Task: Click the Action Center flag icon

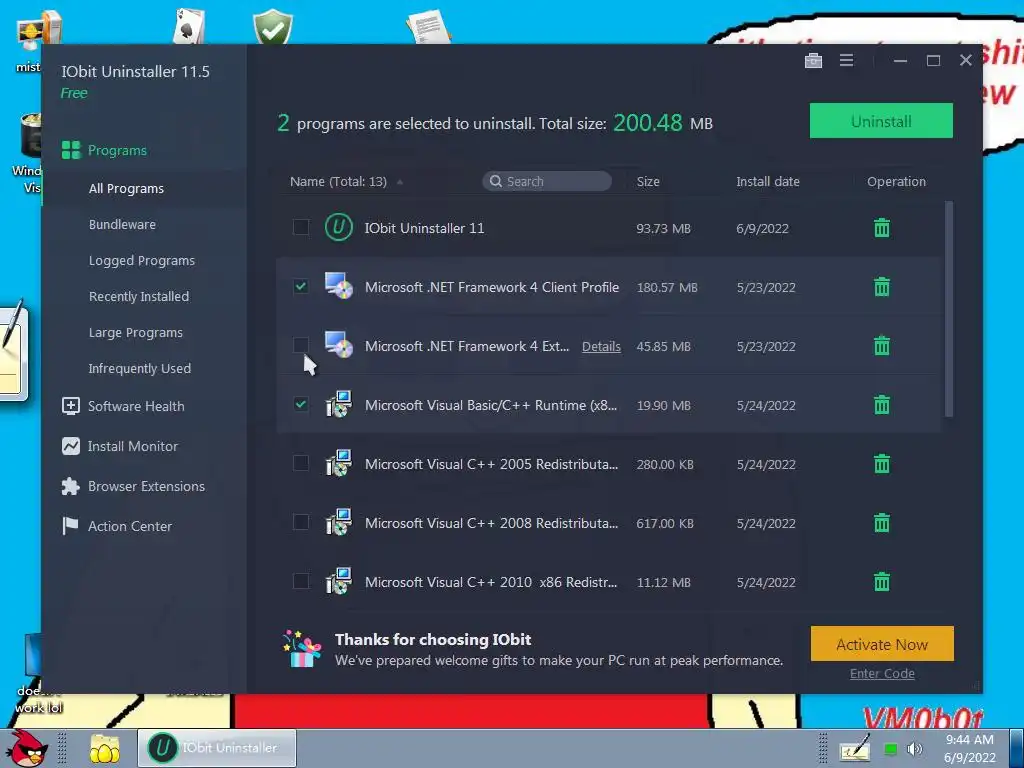Action: tap(71, 526)
